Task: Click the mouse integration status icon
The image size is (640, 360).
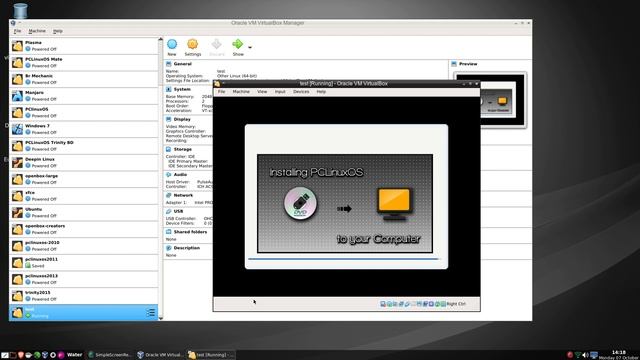Action: 438,304
